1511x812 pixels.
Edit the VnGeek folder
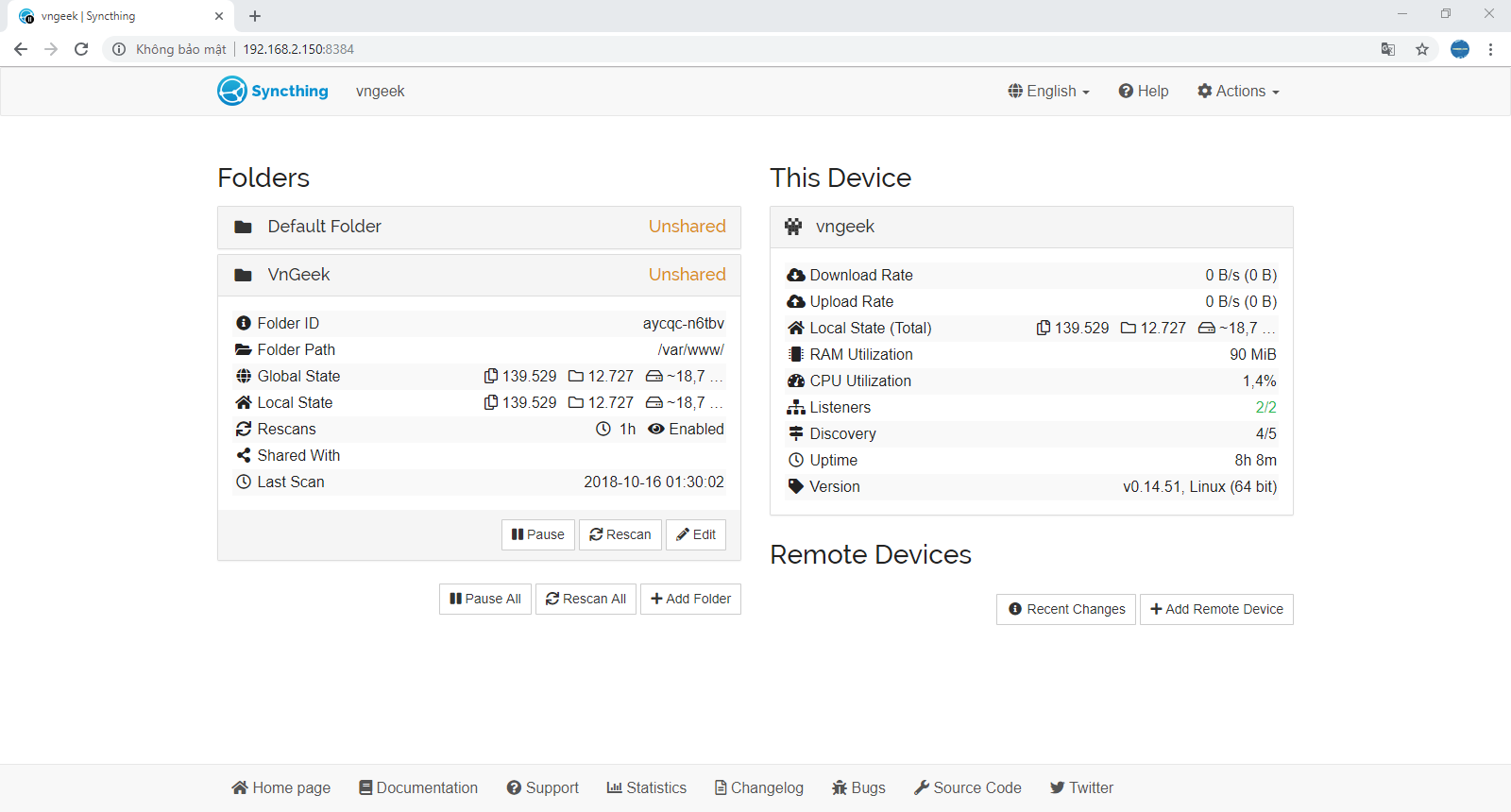[696, 534]
